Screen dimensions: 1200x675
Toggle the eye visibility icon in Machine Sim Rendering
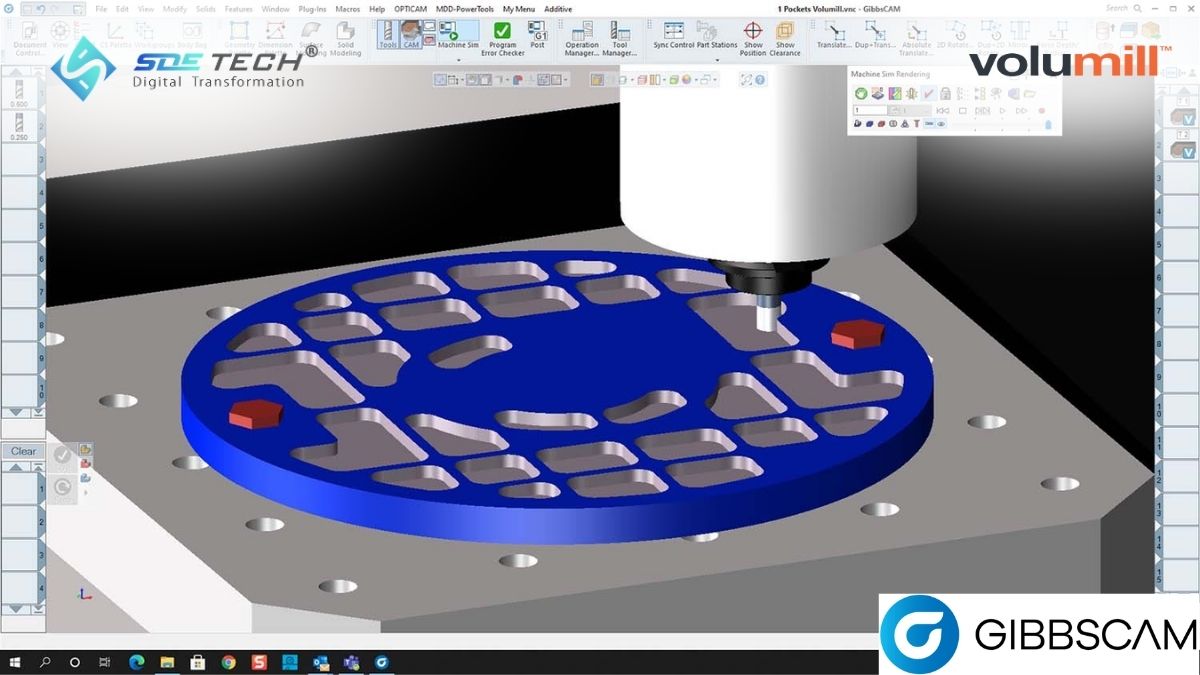pos(942,123)
